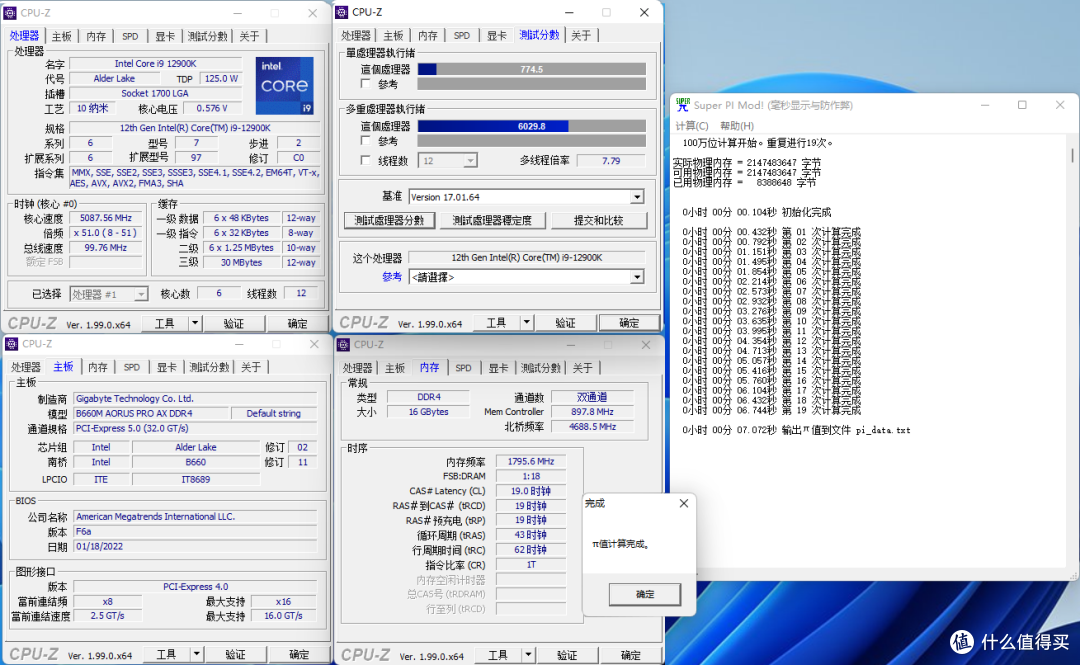
Task: Toggle single-thread 參考 checkbox
Action: point(366,84)
